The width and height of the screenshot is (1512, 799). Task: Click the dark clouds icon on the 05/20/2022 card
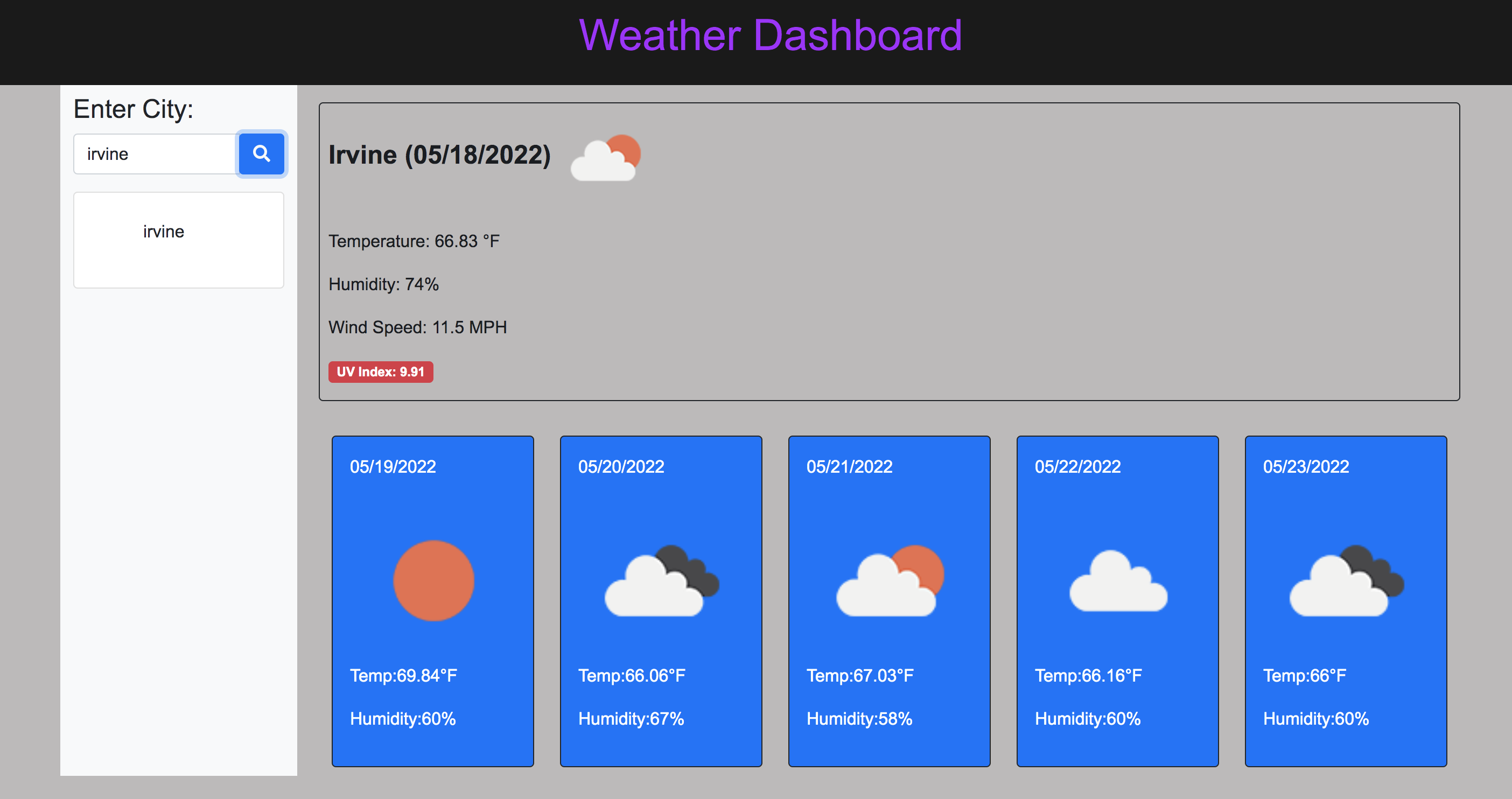[661, 580]
